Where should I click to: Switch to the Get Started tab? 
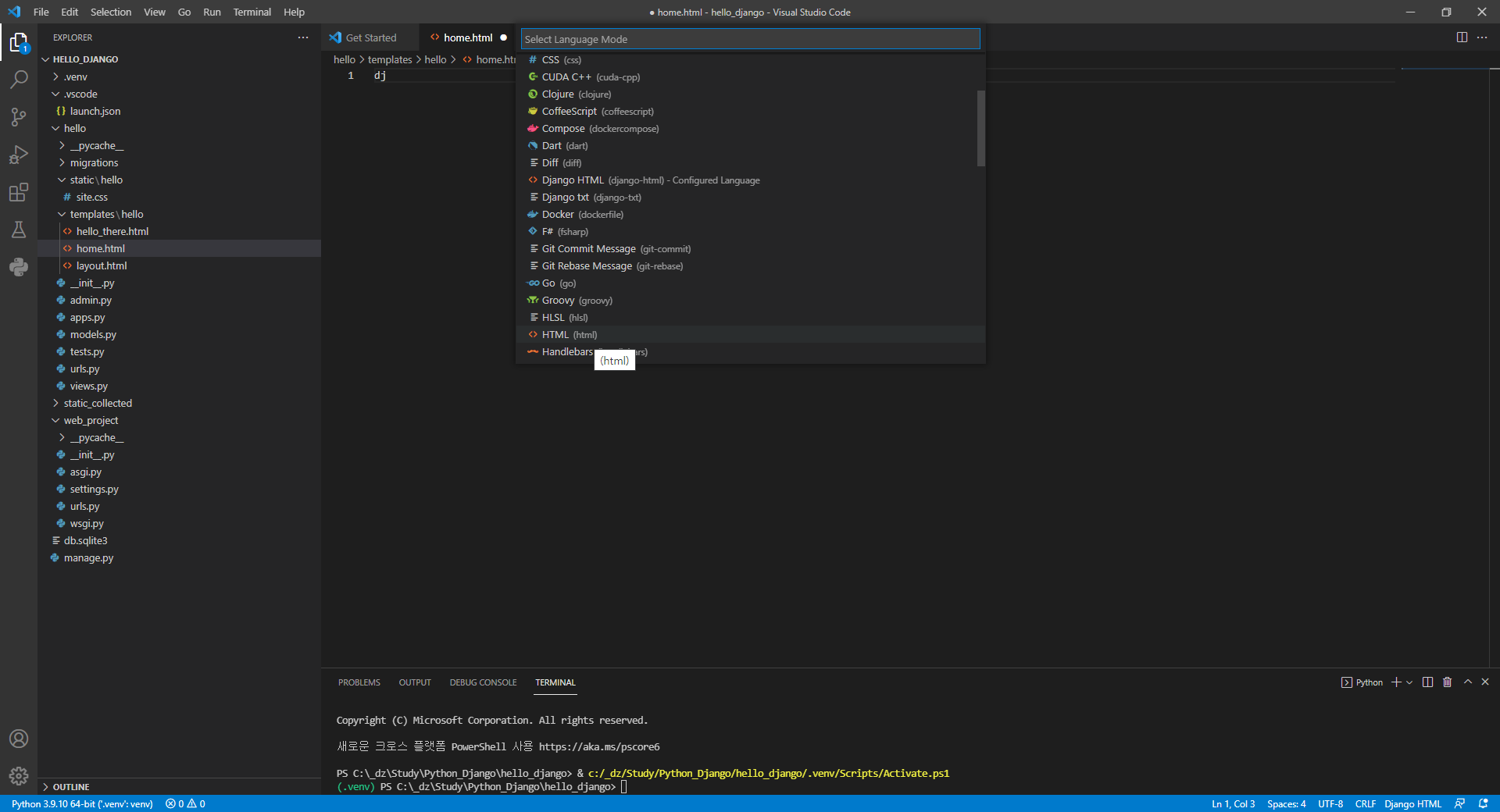[370, 37]
